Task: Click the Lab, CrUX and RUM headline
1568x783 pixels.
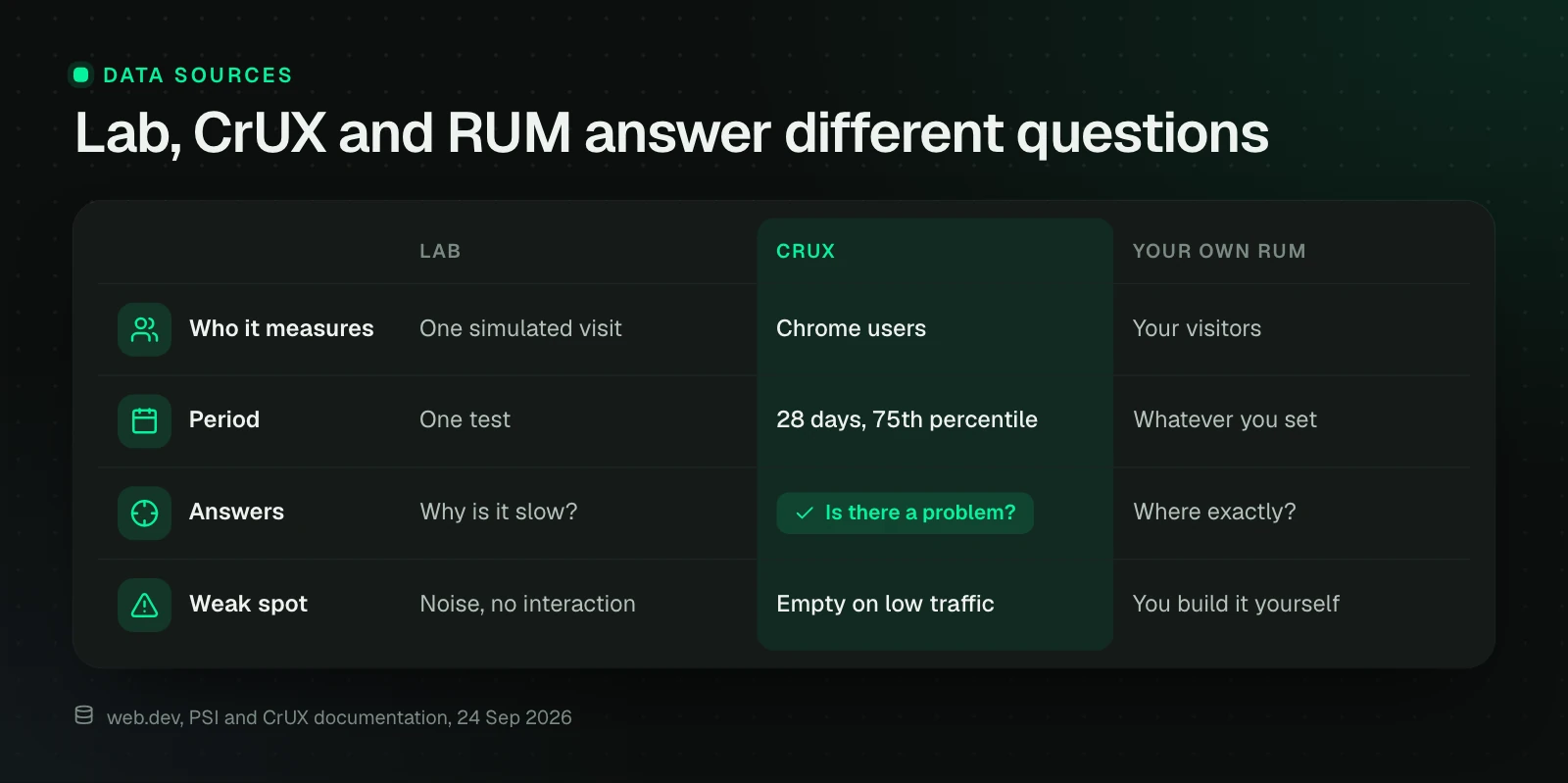Action: [671, 133]
